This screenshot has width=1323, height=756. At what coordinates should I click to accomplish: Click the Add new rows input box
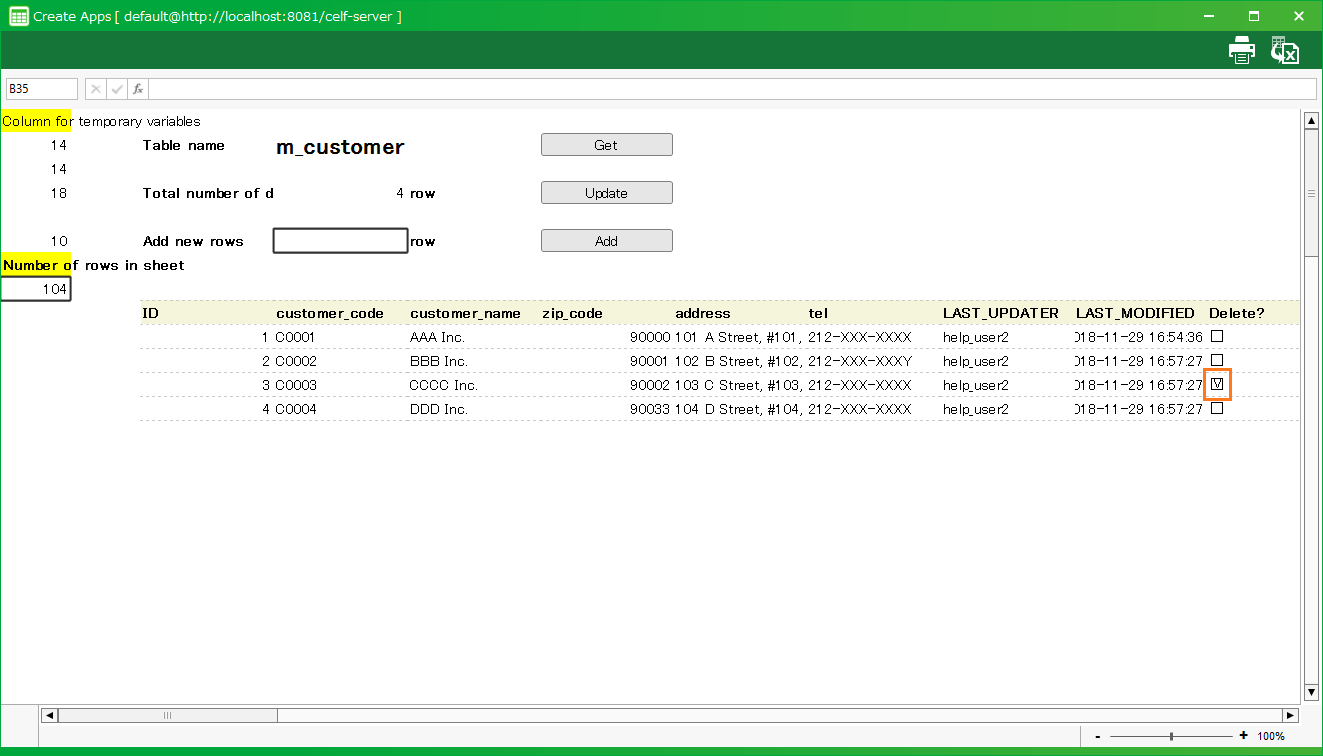click(340, 241)
